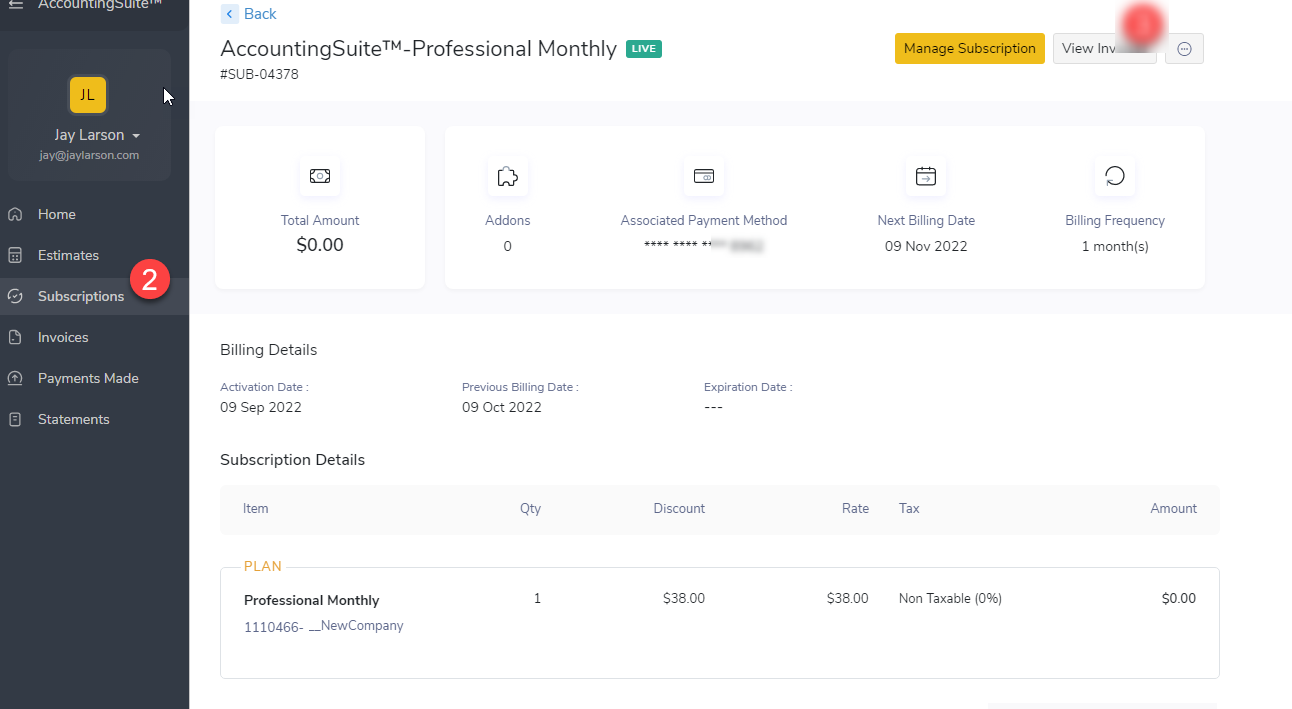The image size is (1292, 709).
Task: Select the Addons puzzle icon
Action: pos(507,176)
